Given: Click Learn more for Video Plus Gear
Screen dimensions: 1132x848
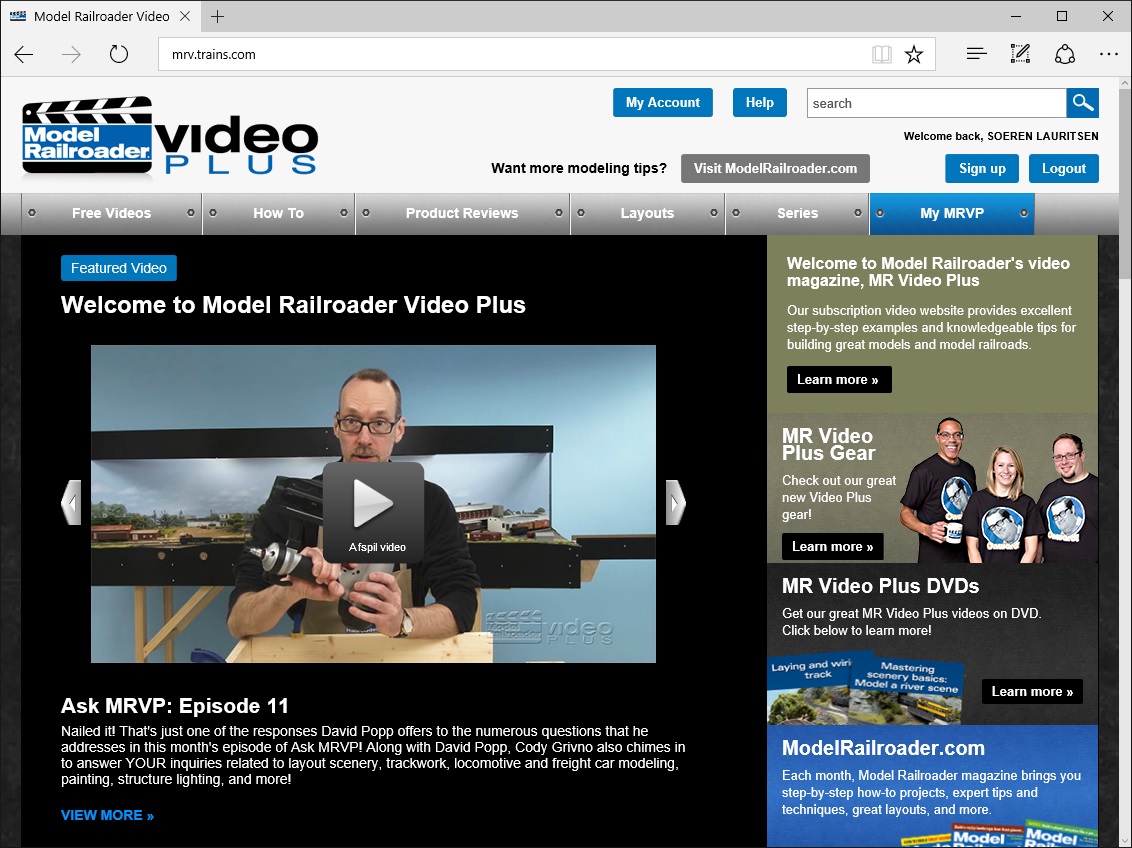Looking at the screenshot, I should (832, 546).
